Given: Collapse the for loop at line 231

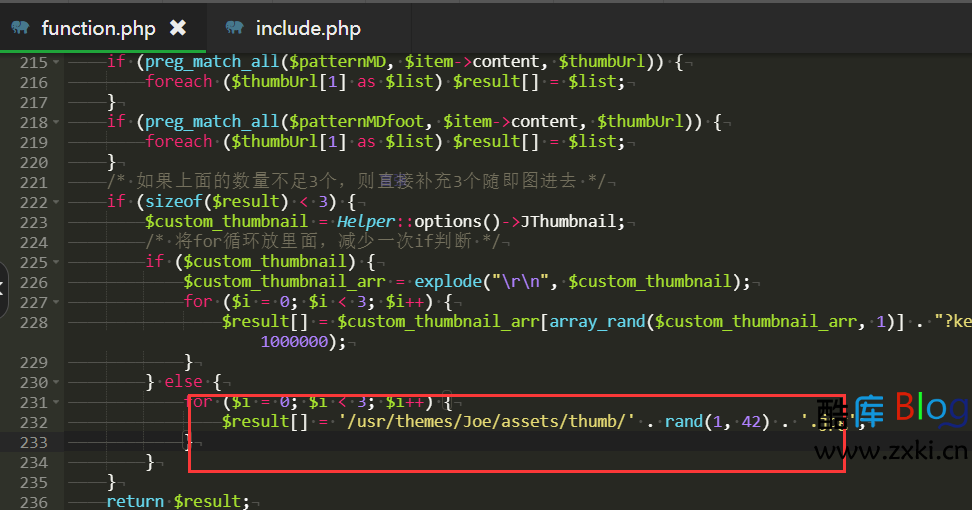Looking at the screenshot, I should [57, 402].
